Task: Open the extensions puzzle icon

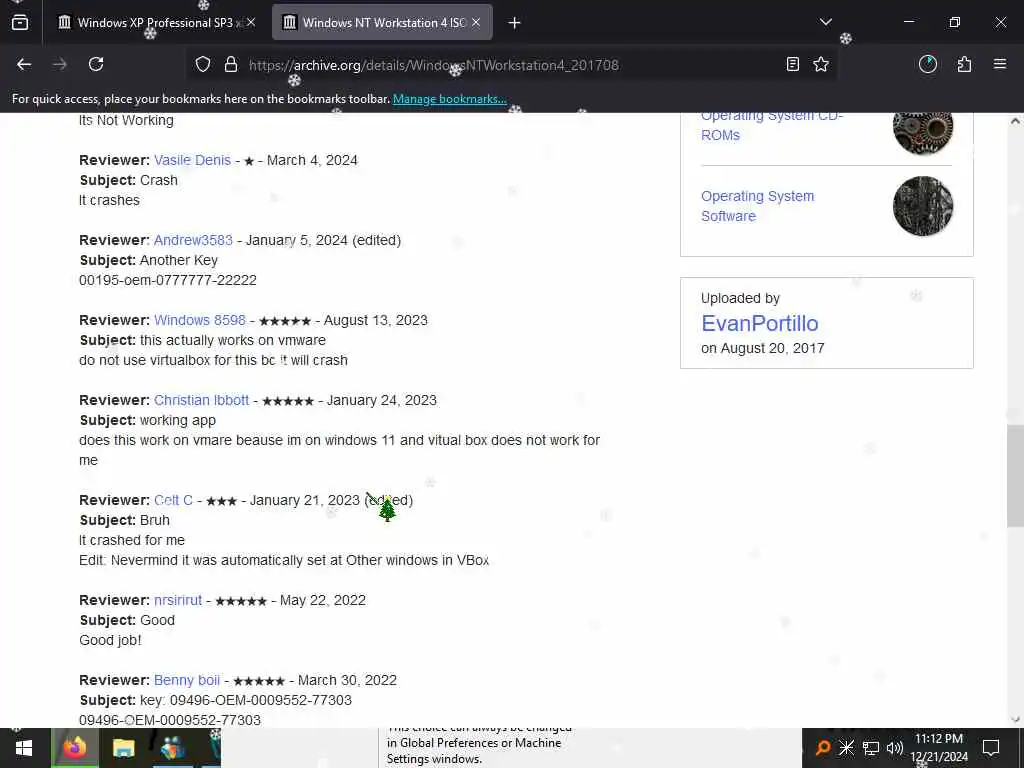Action: coord(965,64)
